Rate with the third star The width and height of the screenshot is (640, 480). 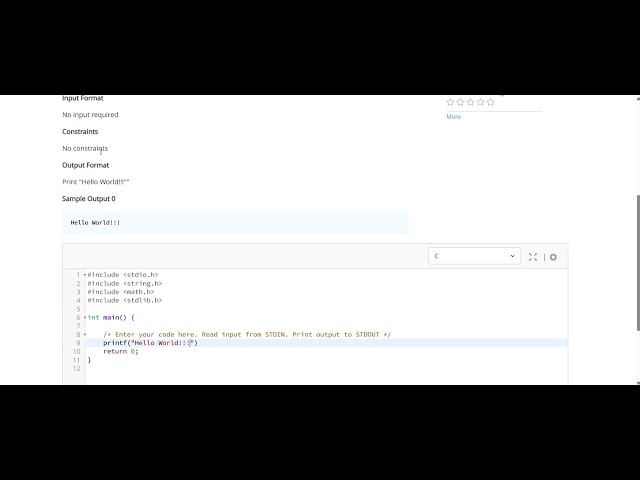470,102
